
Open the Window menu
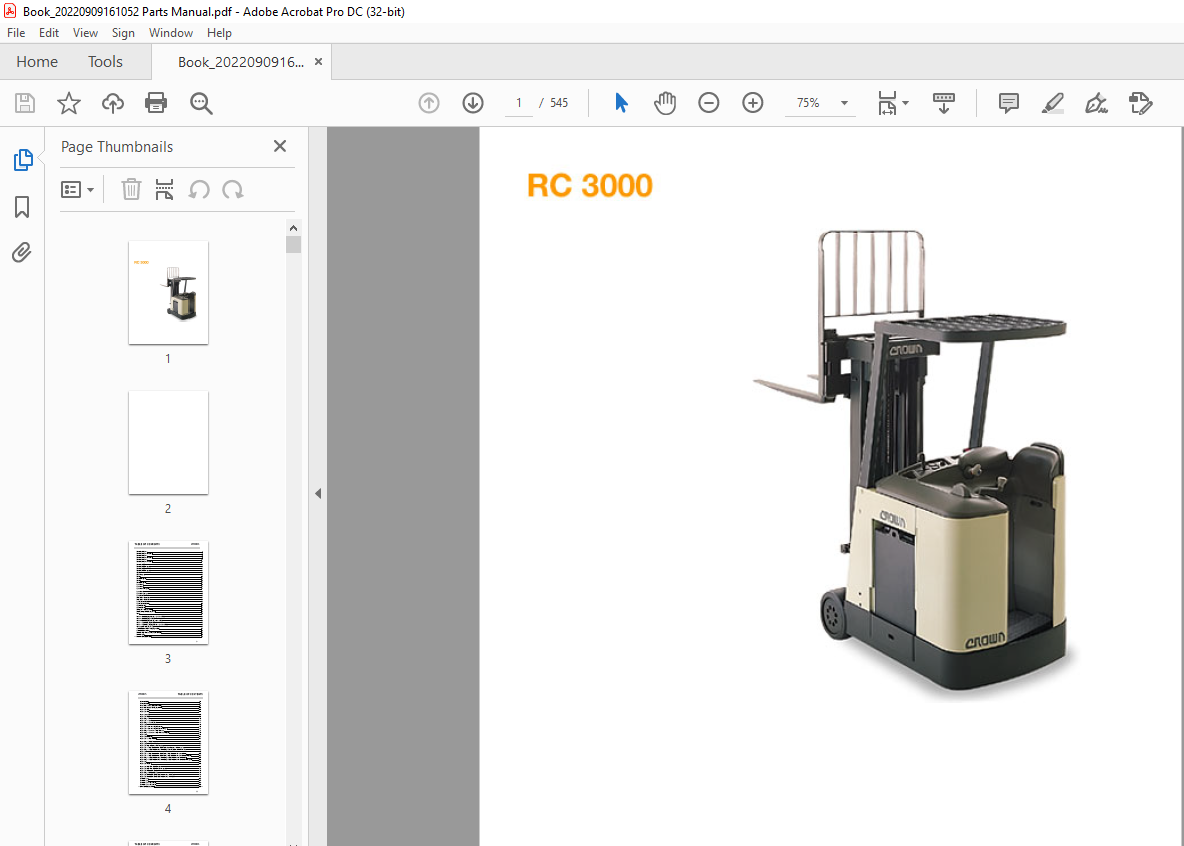point(171,32)
